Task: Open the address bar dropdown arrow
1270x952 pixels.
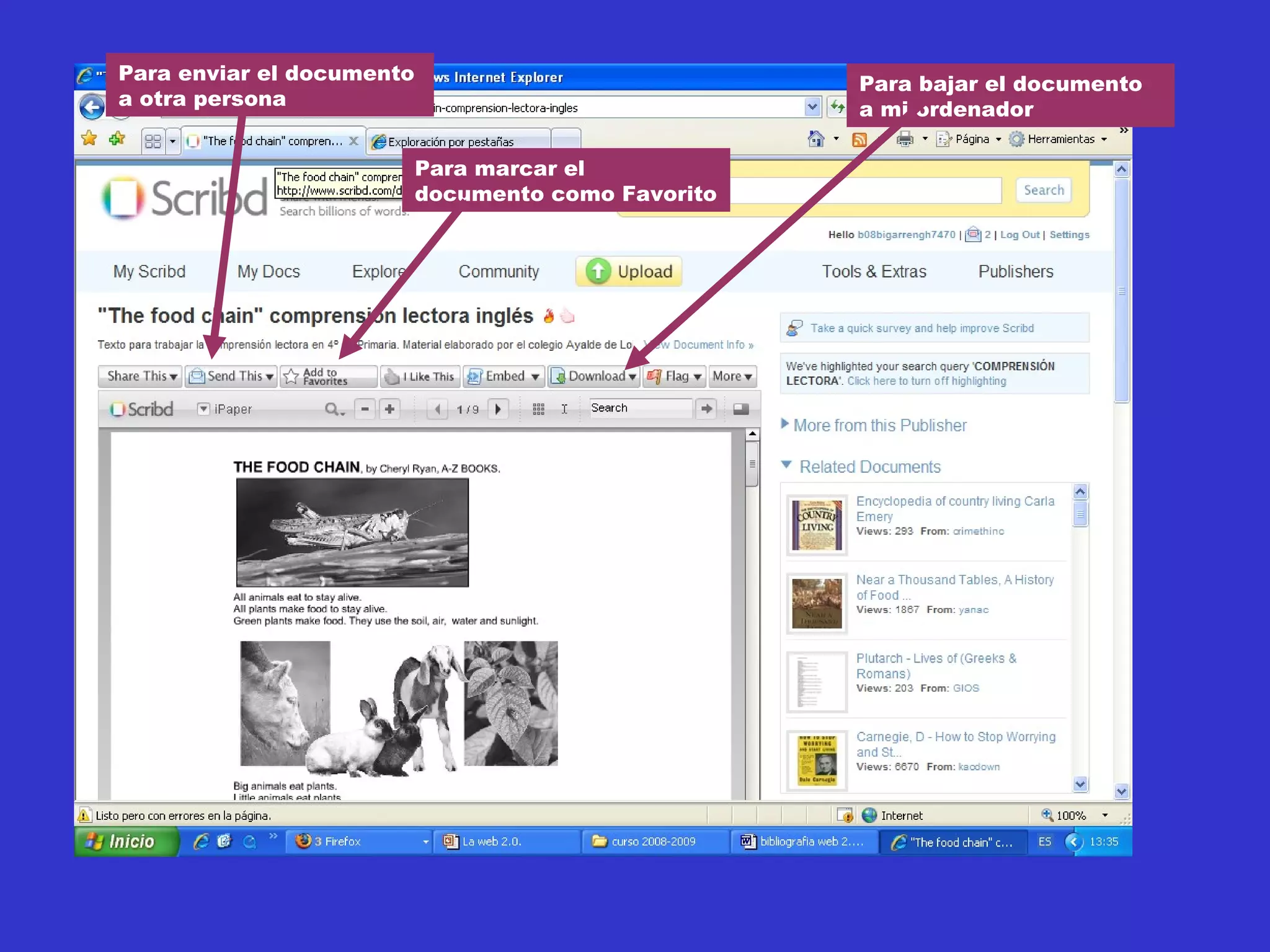Action: tap(812, 107)
